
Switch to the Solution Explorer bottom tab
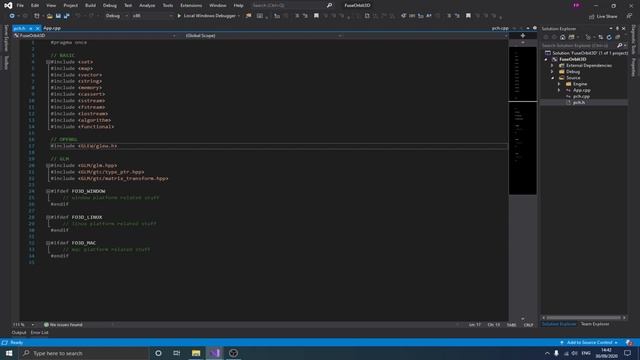click(x=559, y=324)
